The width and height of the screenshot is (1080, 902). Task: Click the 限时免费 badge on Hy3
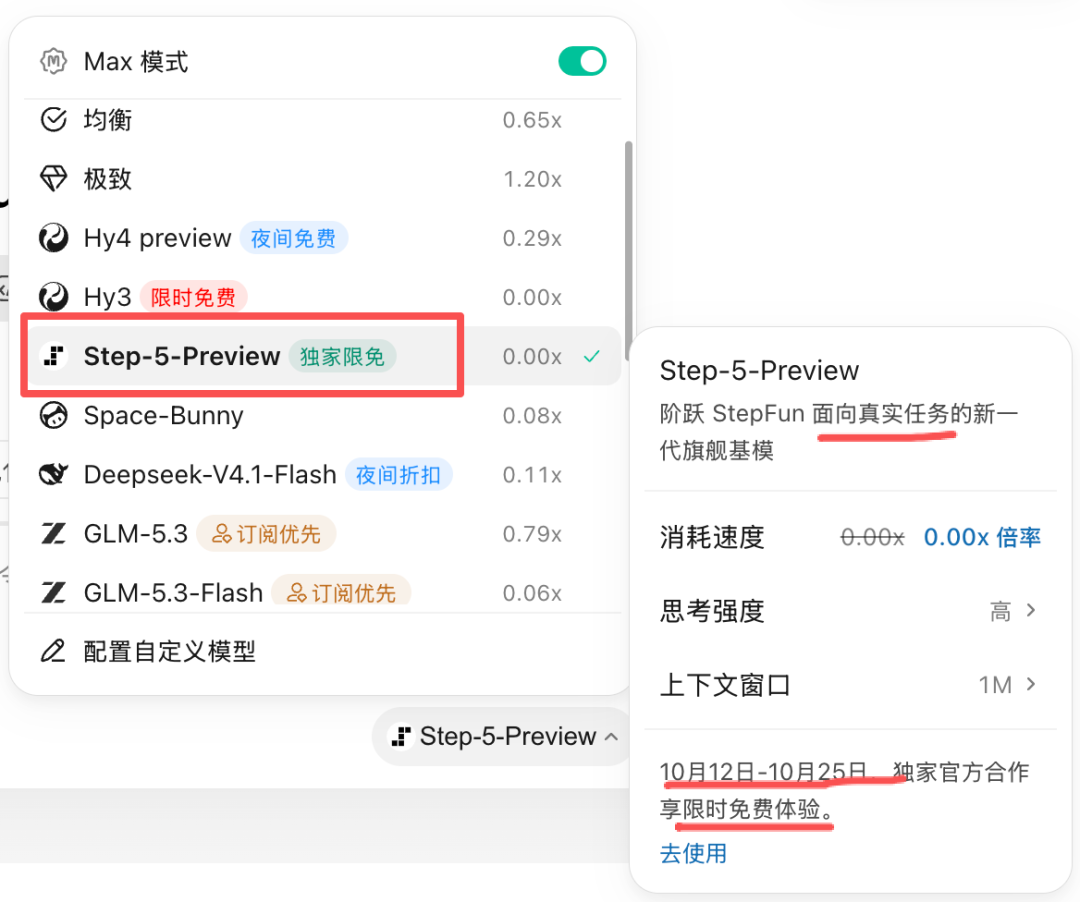[x=194, y=297]
